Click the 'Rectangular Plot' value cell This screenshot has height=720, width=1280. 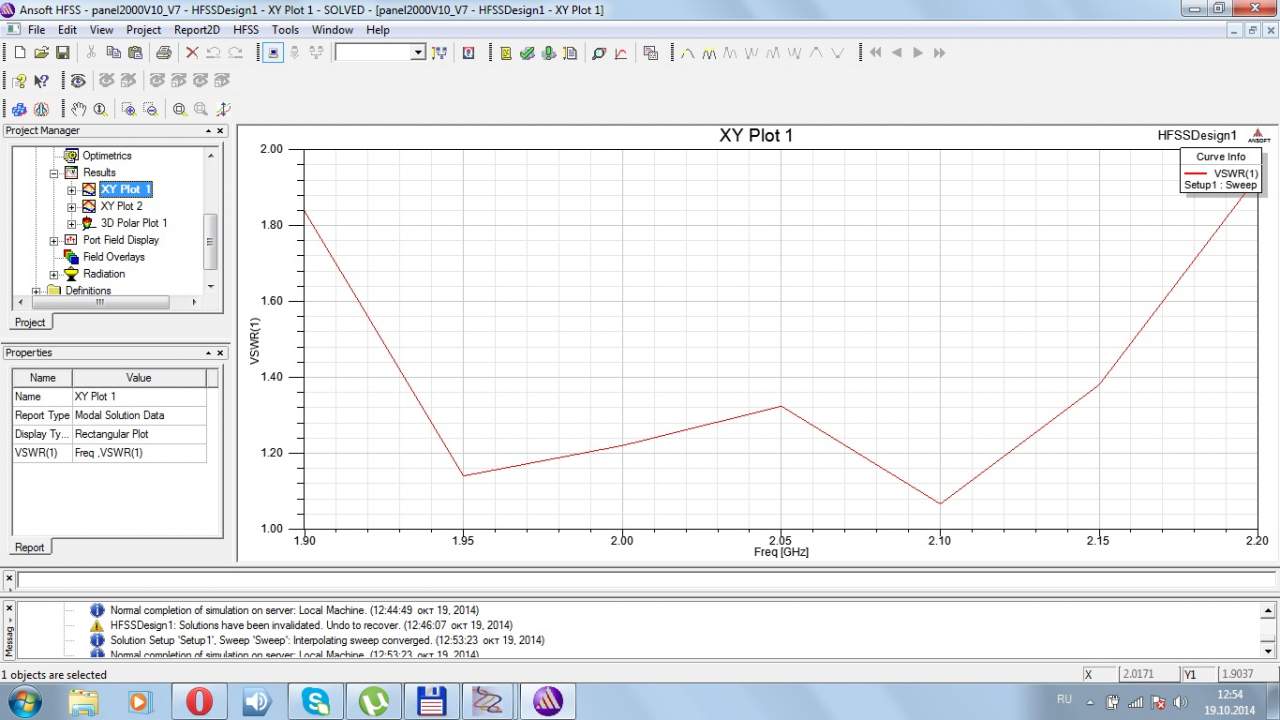139,434
